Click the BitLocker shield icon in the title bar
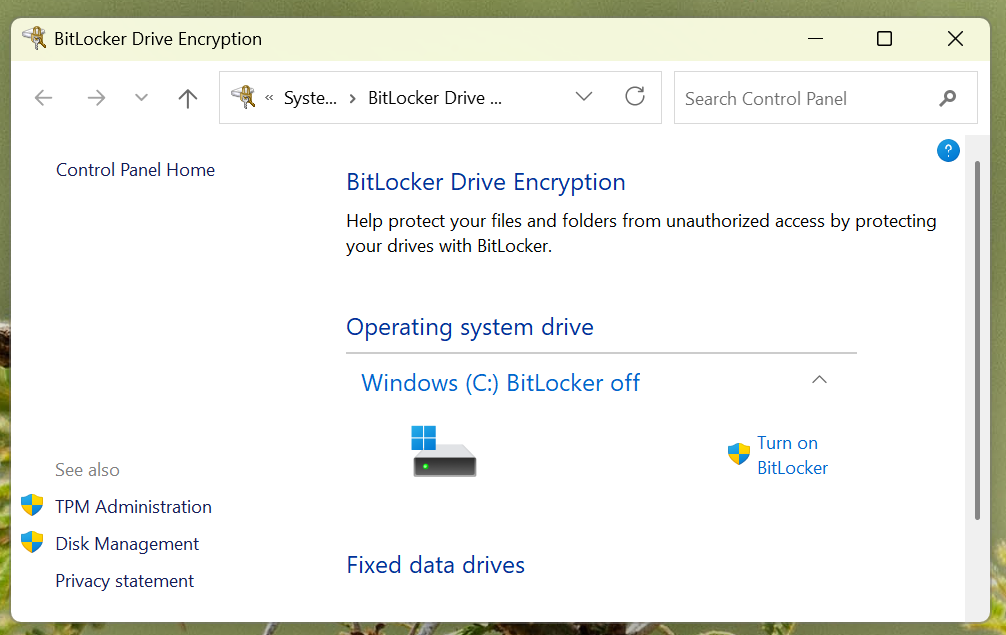 (34, 38)
